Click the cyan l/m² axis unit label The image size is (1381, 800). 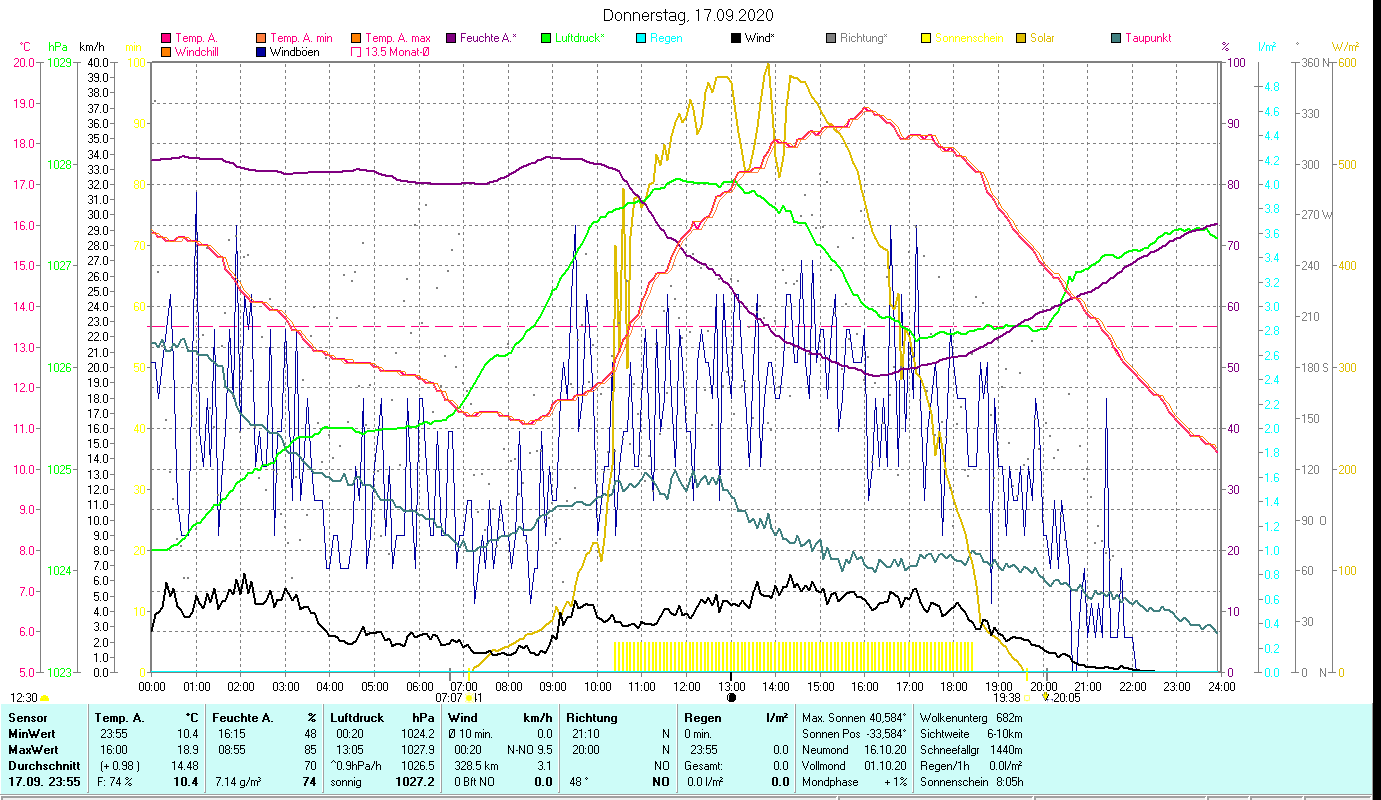point(1266,47)
